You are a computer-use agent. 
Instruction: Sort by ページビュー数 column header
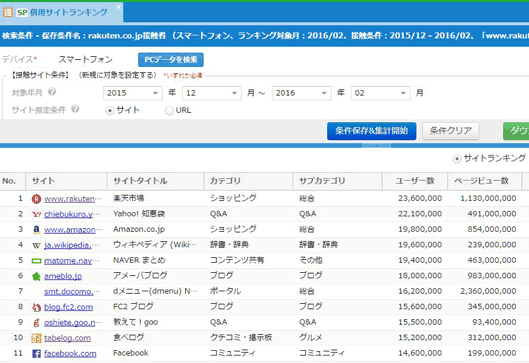click(484, 182)
